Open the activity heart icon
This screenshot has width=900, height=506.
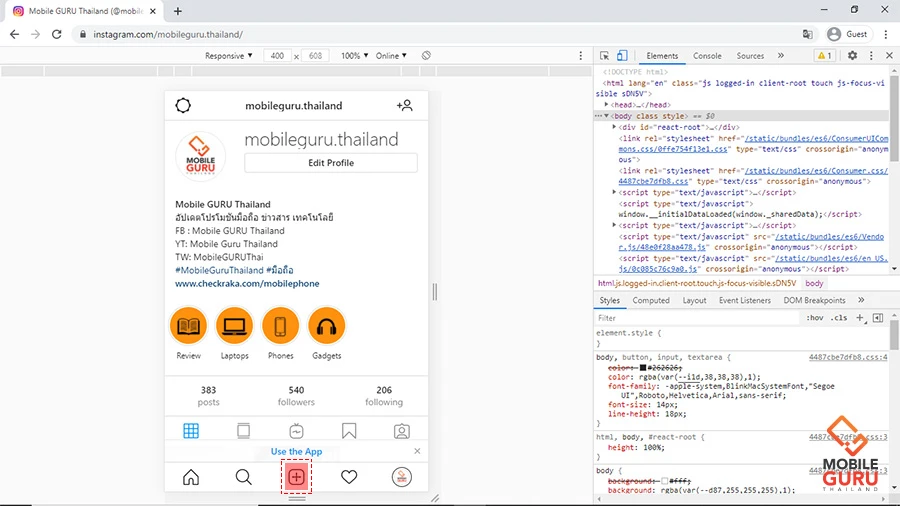[x=349, y=477]
